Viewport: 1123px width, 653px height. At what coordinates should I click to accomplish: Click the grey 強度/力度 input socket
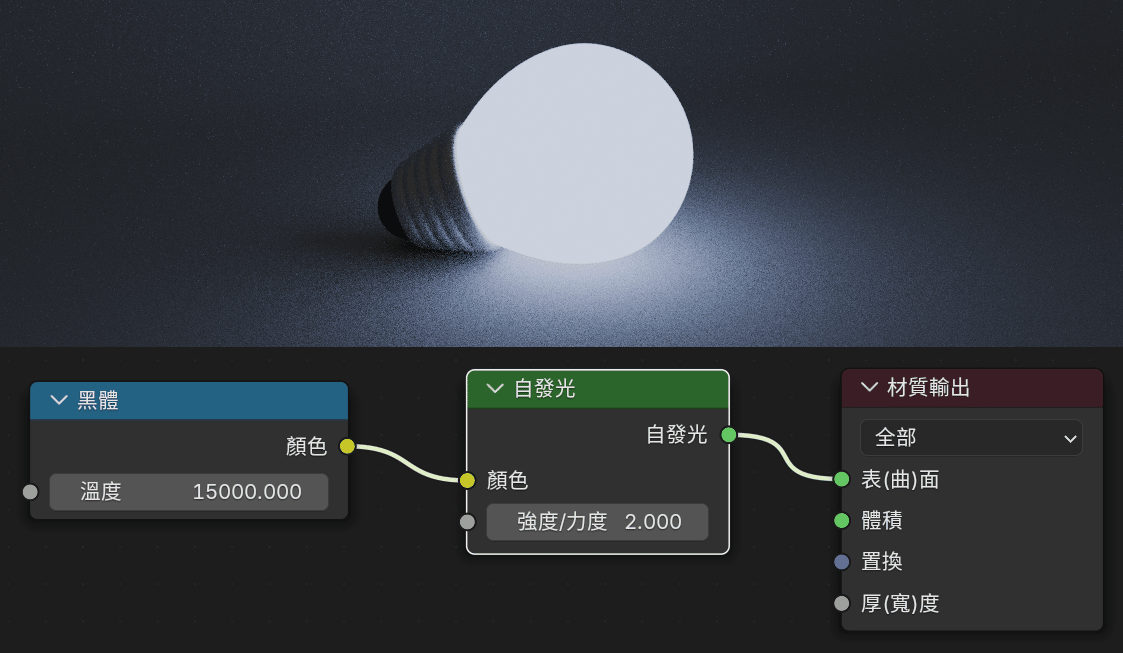click(467, 522)
